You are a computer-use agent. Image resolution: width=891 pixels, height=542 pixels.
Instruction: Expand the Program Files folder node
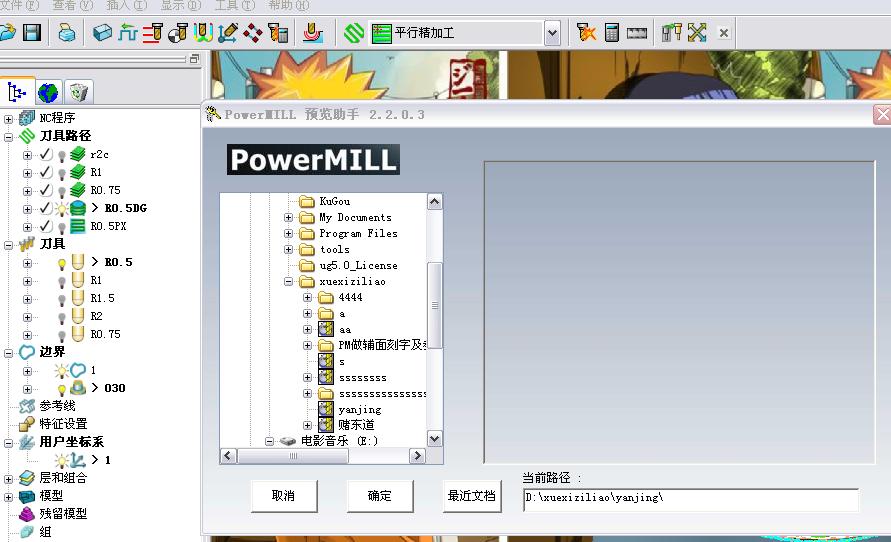[289, 234]
